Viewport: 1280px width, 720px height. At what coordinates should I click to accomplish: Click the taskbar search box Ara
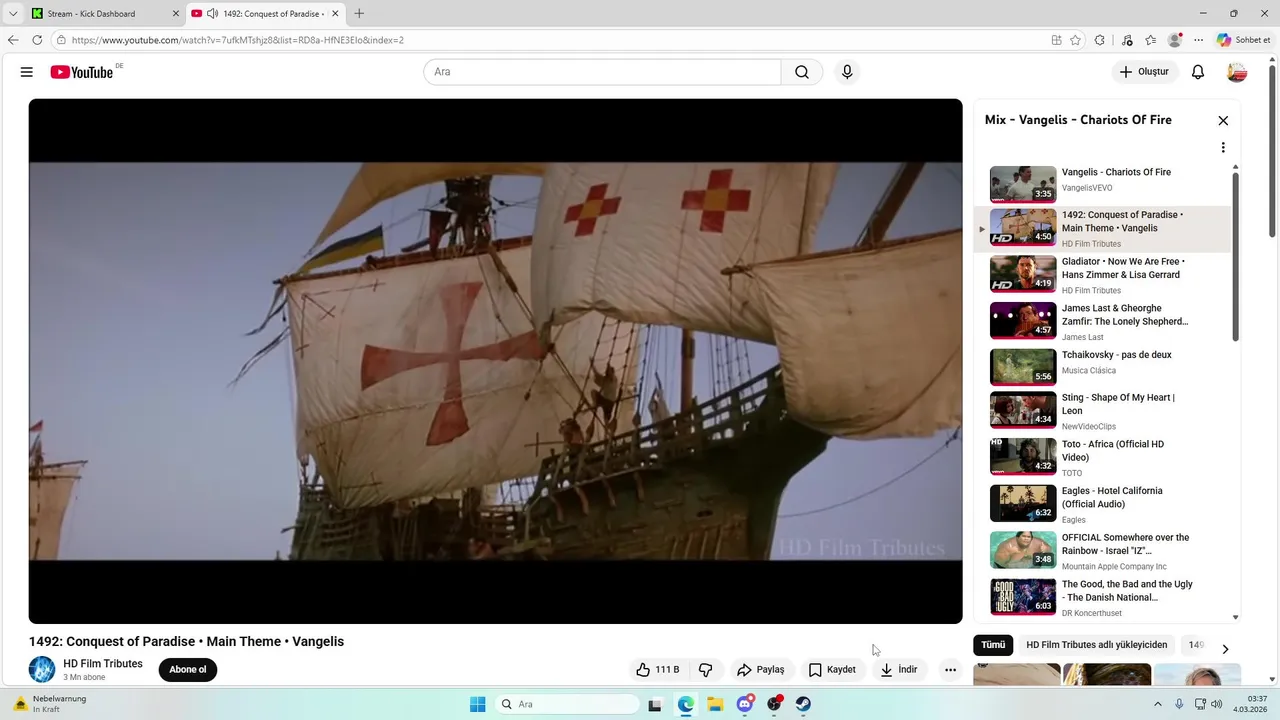(567, 704)
